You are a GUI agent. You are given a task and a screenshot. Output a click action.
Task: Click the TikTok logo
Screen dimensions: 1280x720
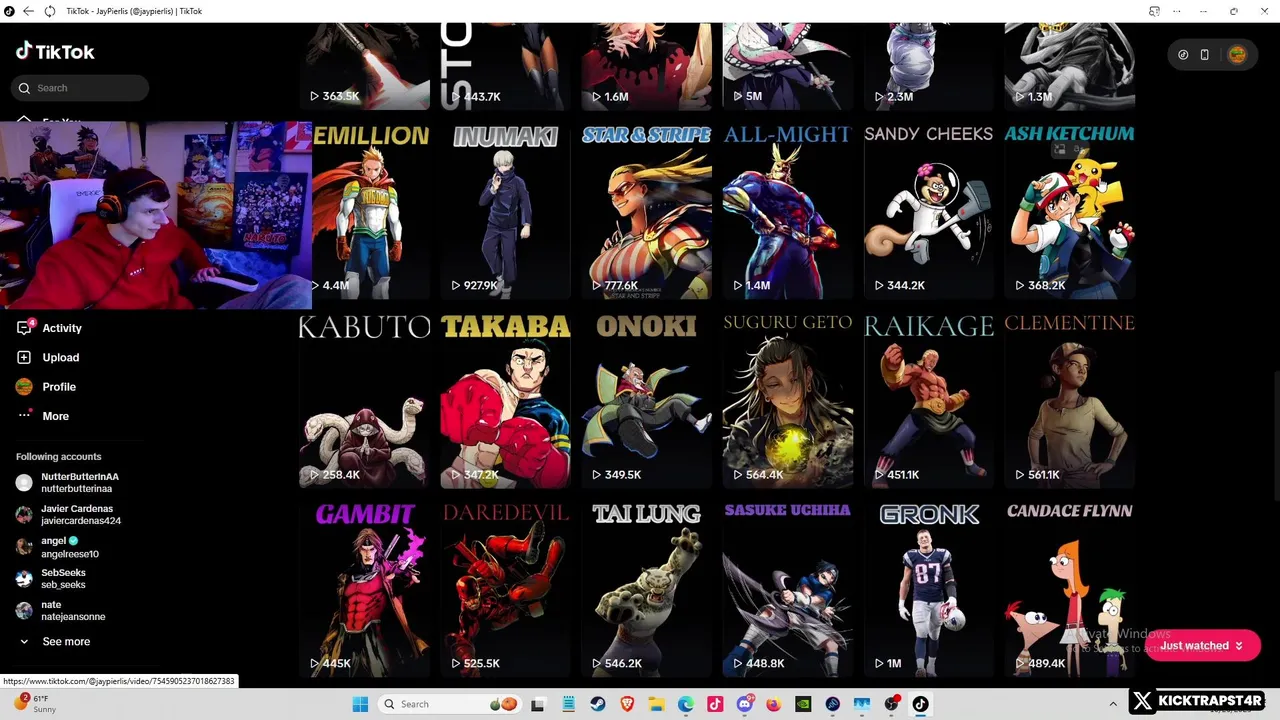coord(55,51)
